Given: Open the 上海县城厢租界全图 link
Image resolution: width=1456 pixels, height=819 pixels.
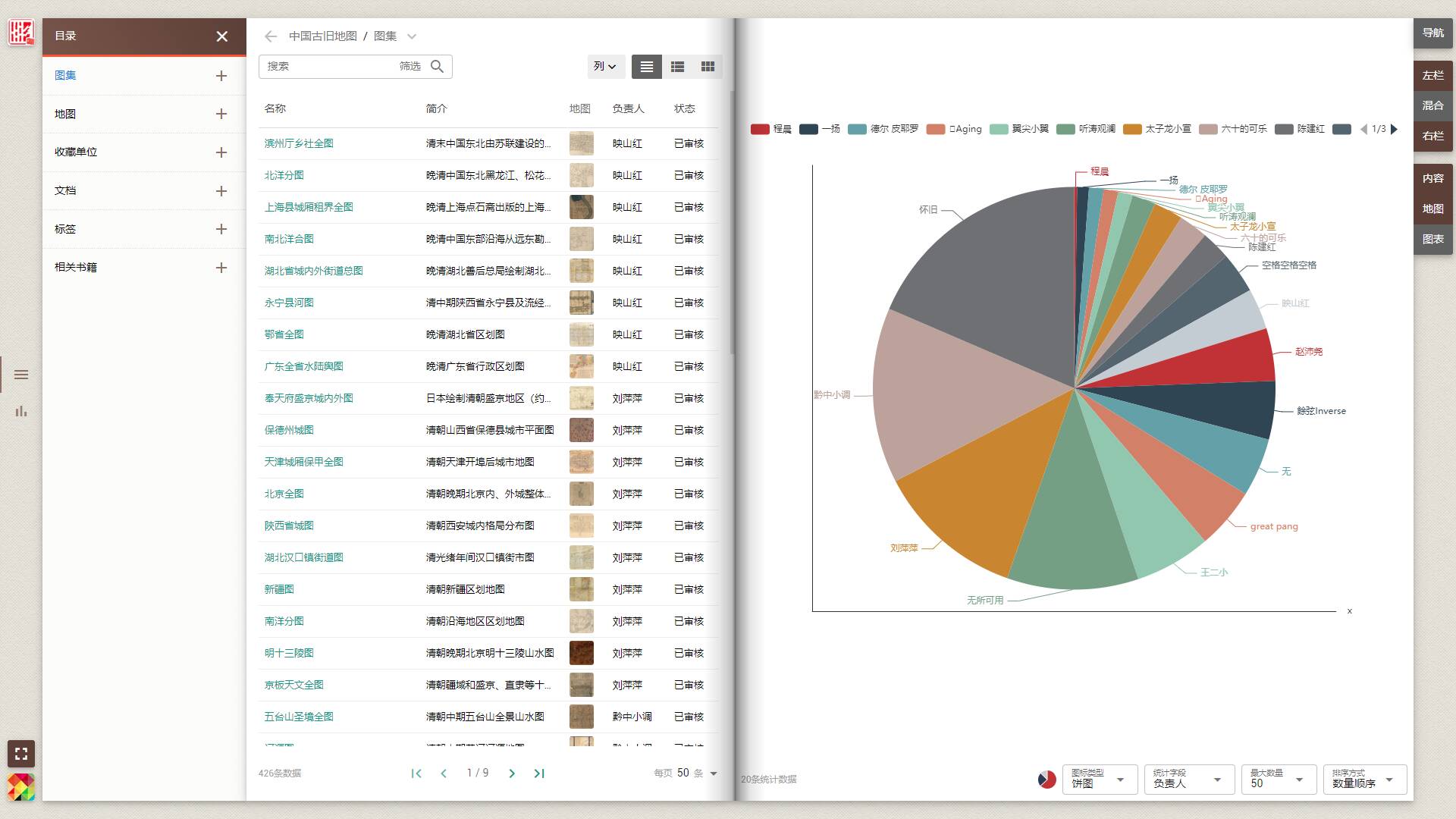Looking at the screenshot, I should point(309,207).
